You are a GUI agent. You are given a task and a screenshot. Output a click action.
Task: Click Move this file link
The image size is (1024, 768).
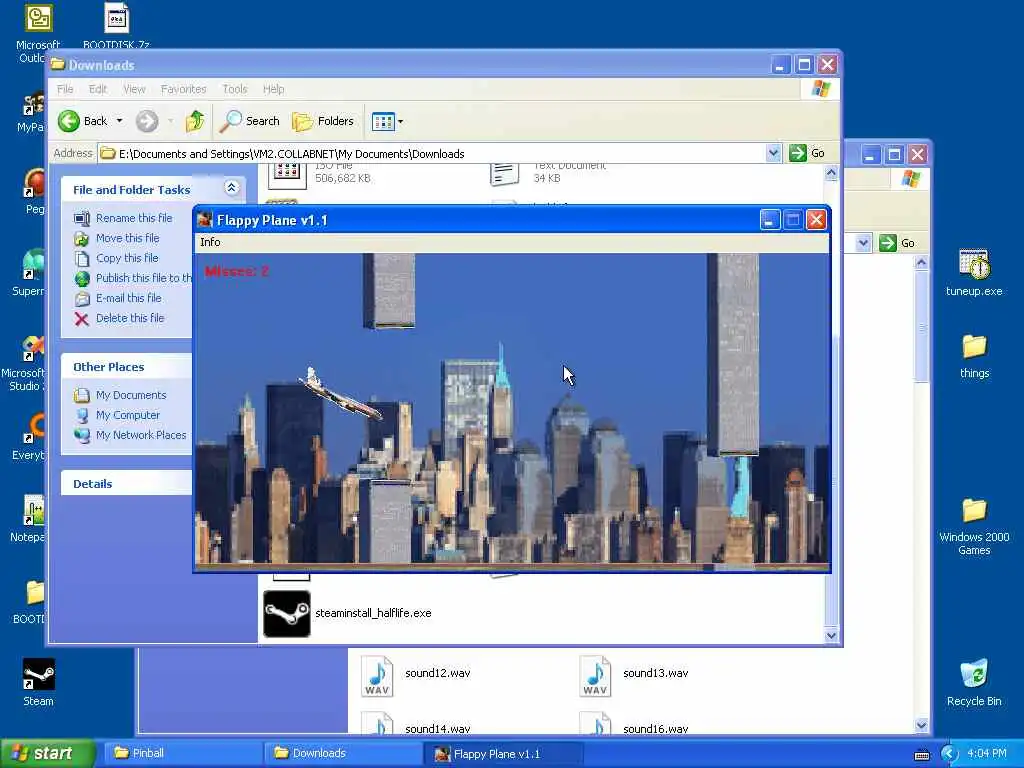[x=127, y=238]
